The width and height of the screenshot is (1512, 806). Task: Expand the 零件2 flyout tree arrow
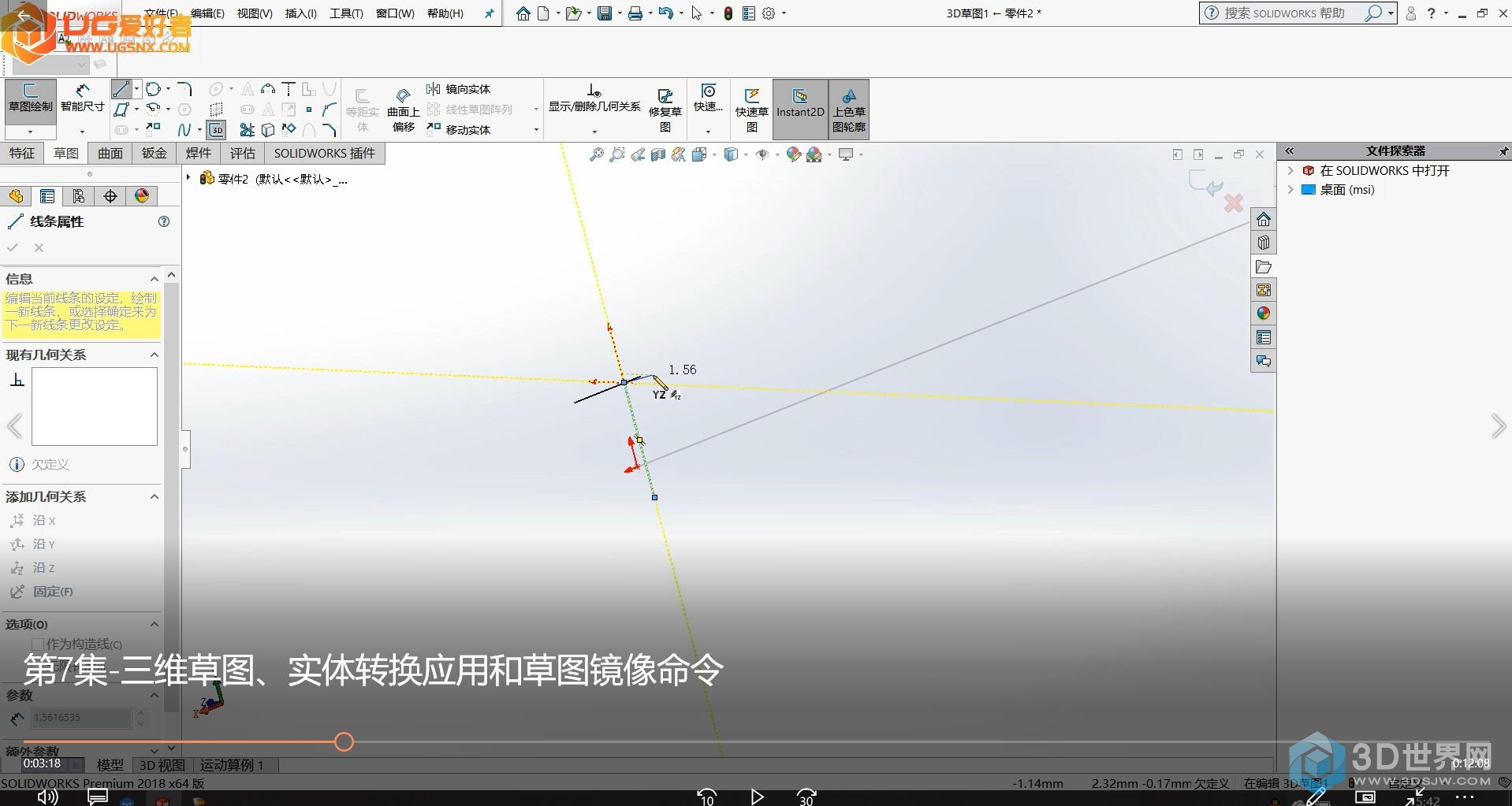(188, 178)
